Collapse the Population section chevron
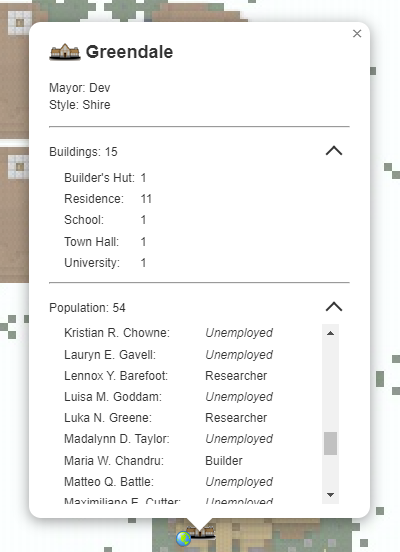Image resolution: width=400 pixels, height=552 pixels. pyautogui.click(x=334, y=307)
